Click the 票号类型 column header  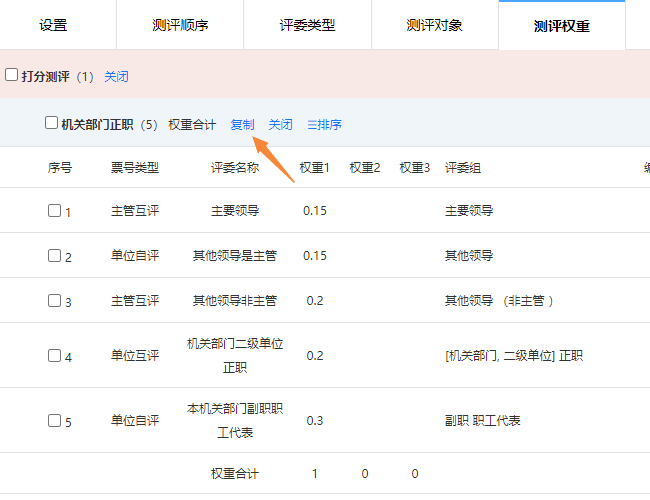[135, 168]
